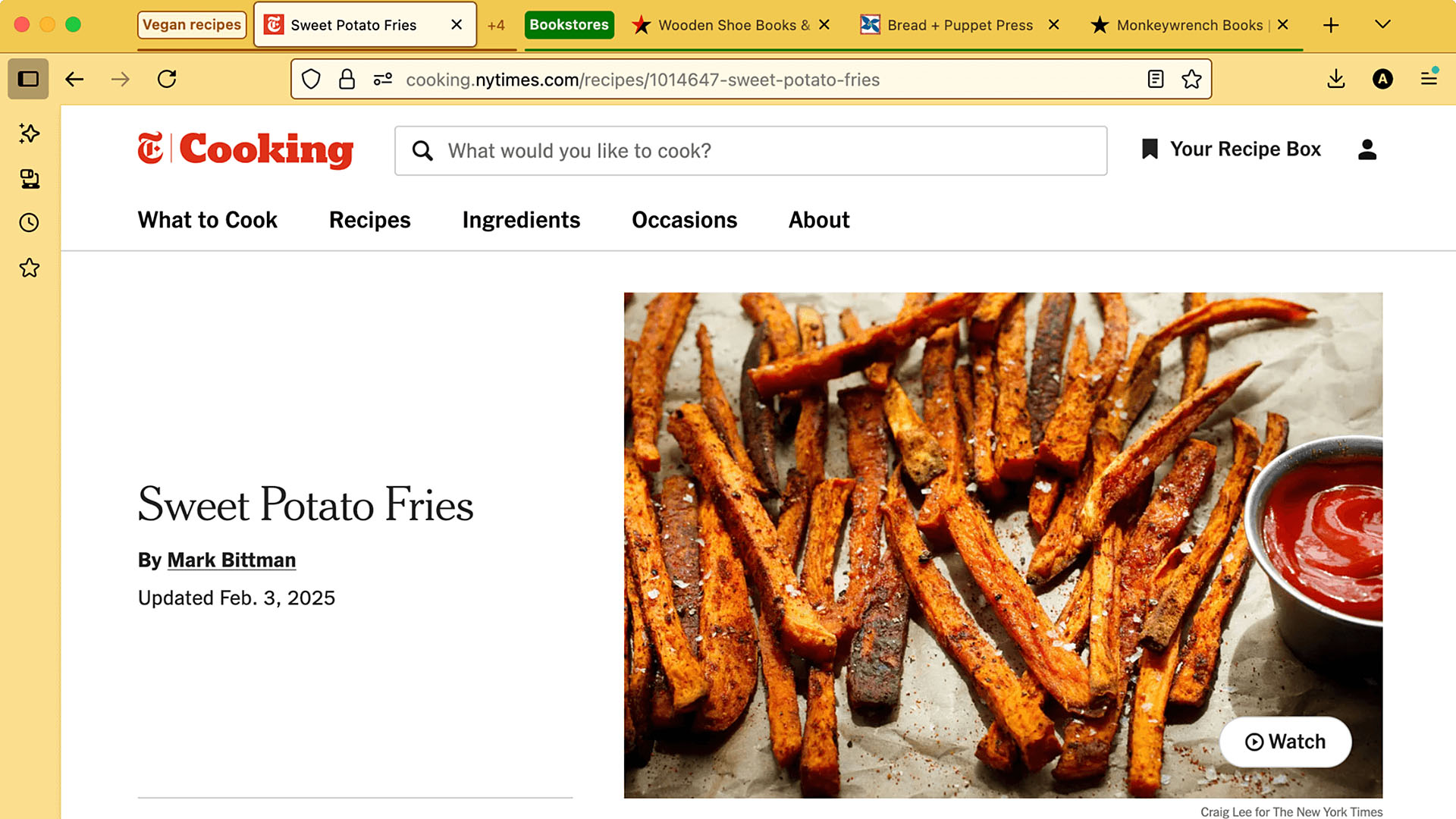The image size is (1456, 819).
Task: Open history from the sidebar clock icon
Action: pyautogui.click(x=30, y=223)
